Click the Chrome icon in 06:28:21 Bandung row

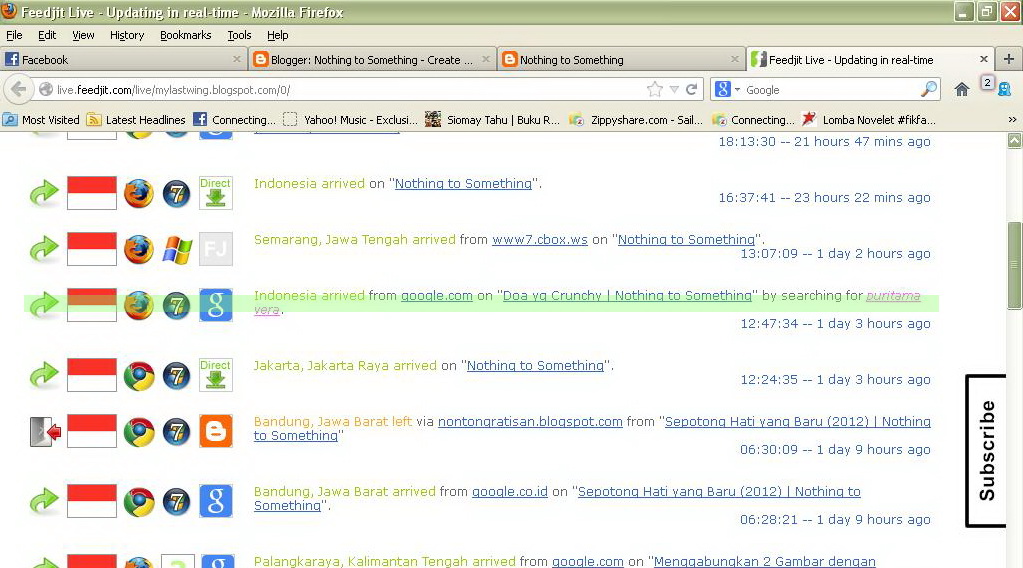[139, 501]
